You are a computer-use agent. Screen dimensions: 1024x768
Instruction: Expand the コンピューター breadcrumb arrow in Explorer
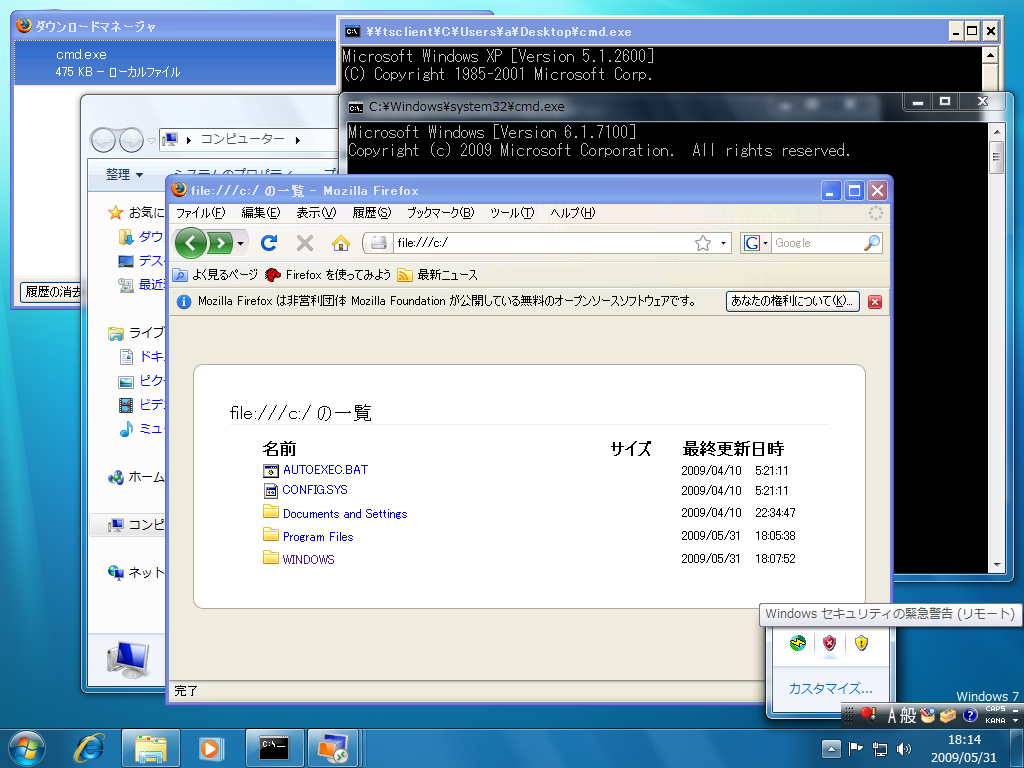[297, 140]
